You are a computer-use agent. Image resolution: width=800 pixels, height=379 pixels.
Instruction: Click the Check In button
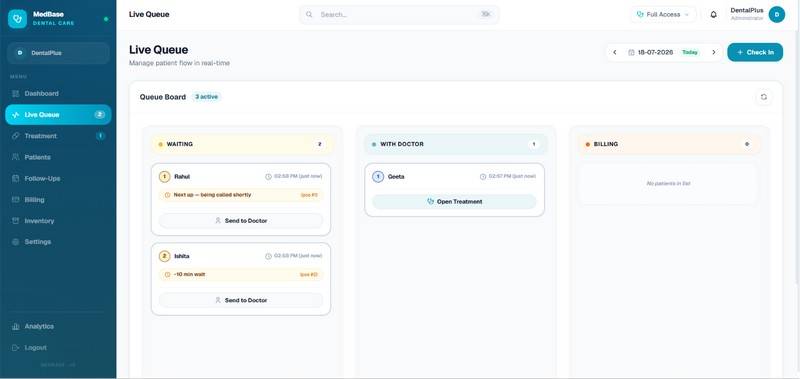pos(755,53)
